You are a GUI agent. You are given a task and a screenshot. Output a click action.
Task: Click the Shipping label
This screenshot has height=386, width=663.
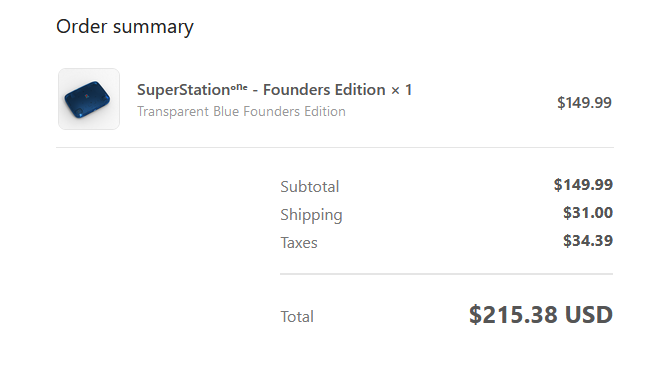pos(311,215)
